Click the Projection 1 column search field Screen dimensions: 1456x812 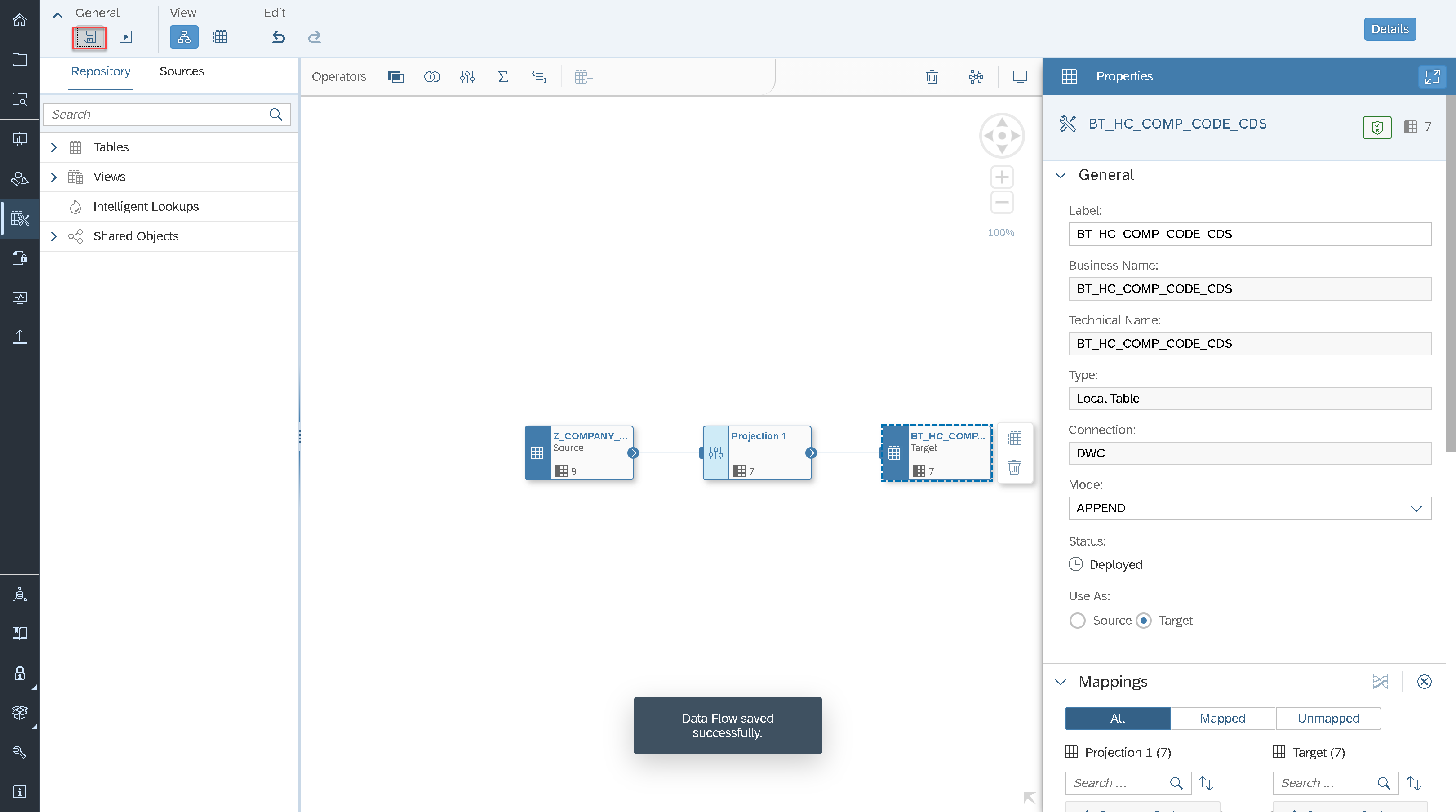coord(1128,783)
